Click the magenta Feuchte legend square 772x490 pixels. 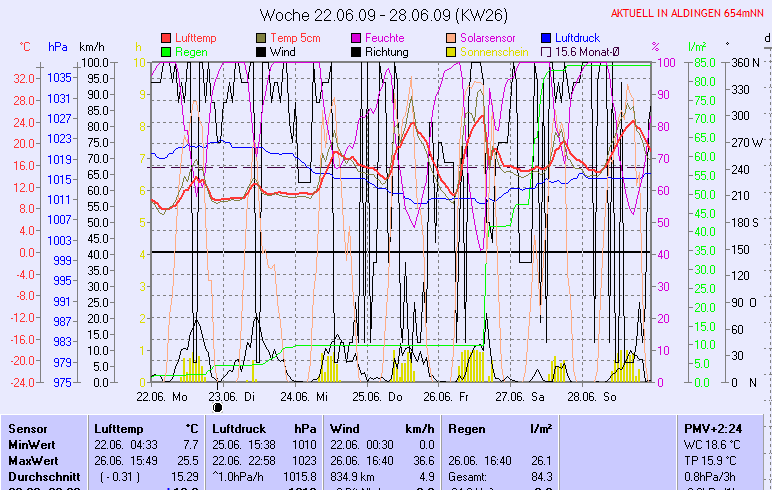click(356, 38)
